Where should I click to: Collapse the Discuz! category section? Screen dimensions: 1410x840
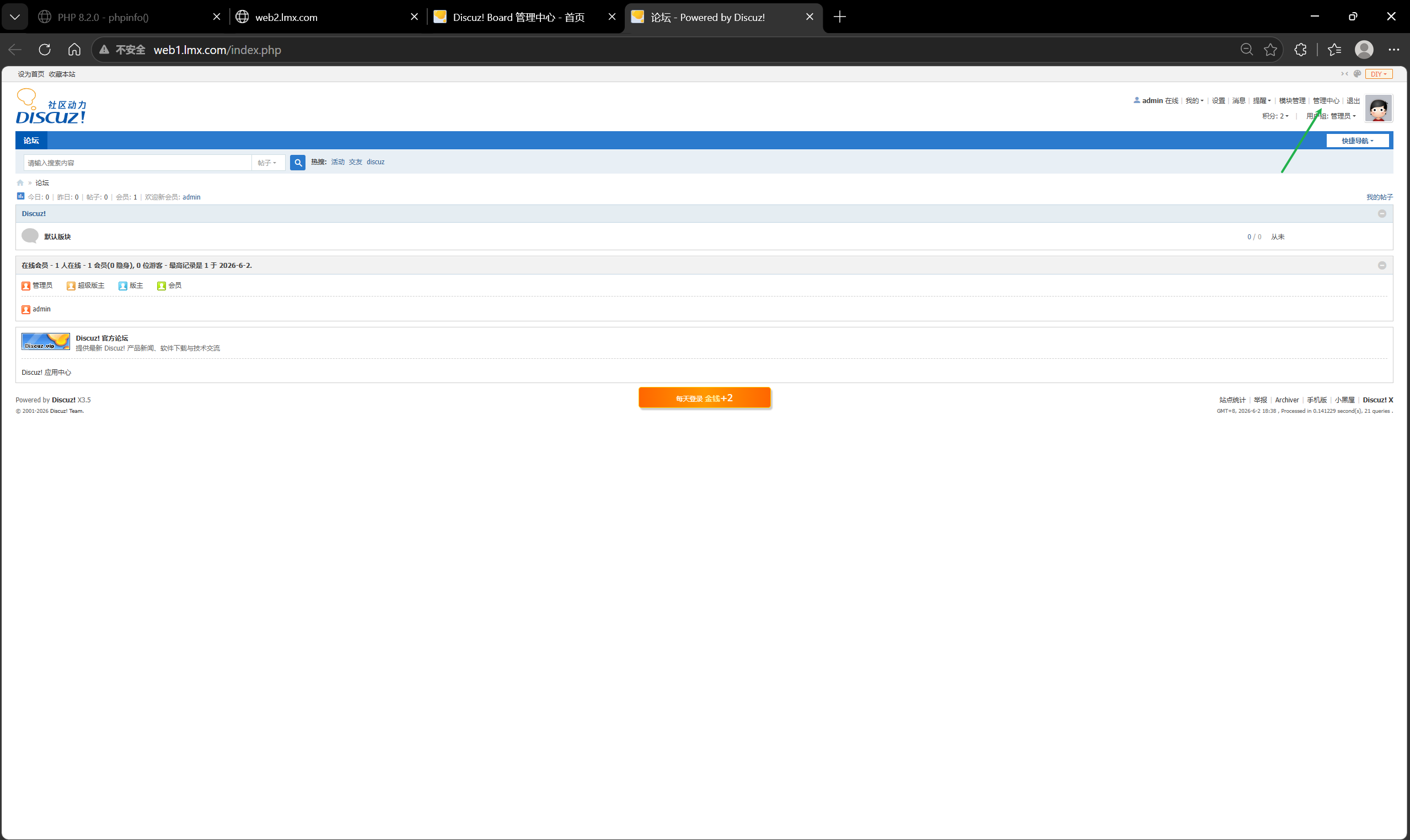[x=1382, y=213]
